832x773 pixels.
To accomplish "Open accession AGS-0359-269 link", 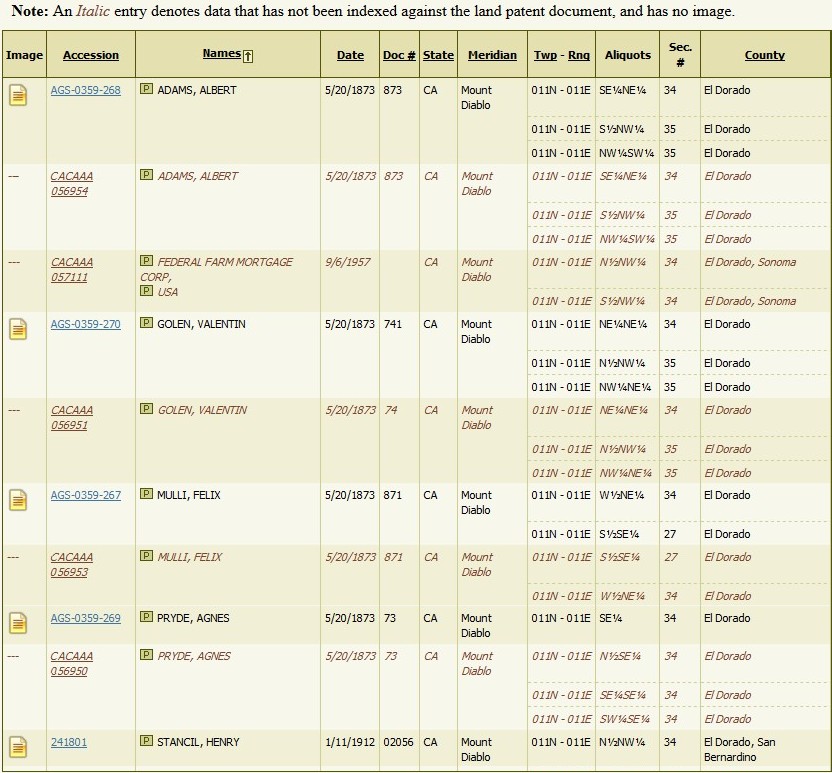I will click(85, 618).
